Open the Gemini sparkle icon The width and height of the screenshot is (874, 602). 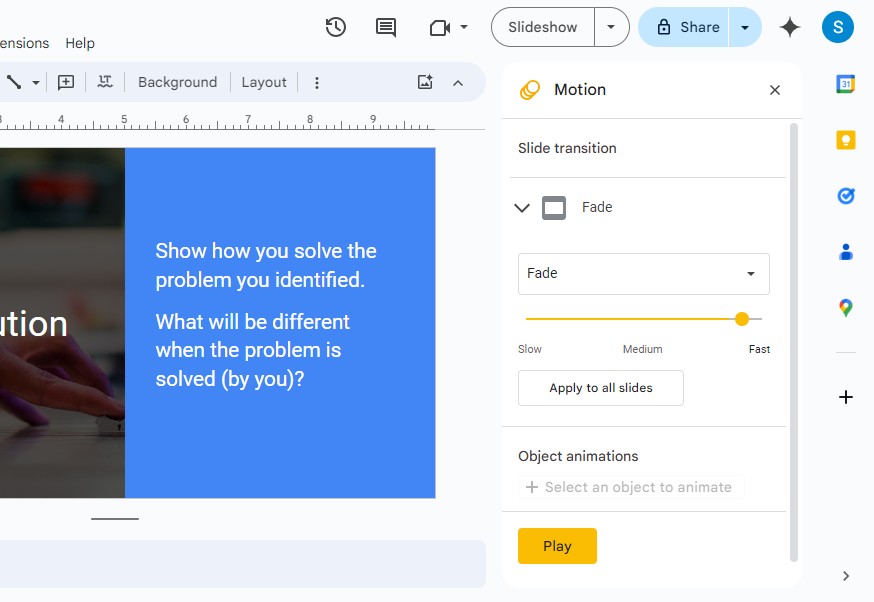tap(790, 27)
